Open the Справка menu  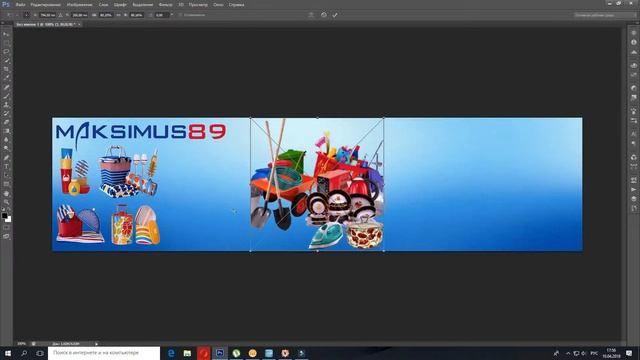[236, 5]
